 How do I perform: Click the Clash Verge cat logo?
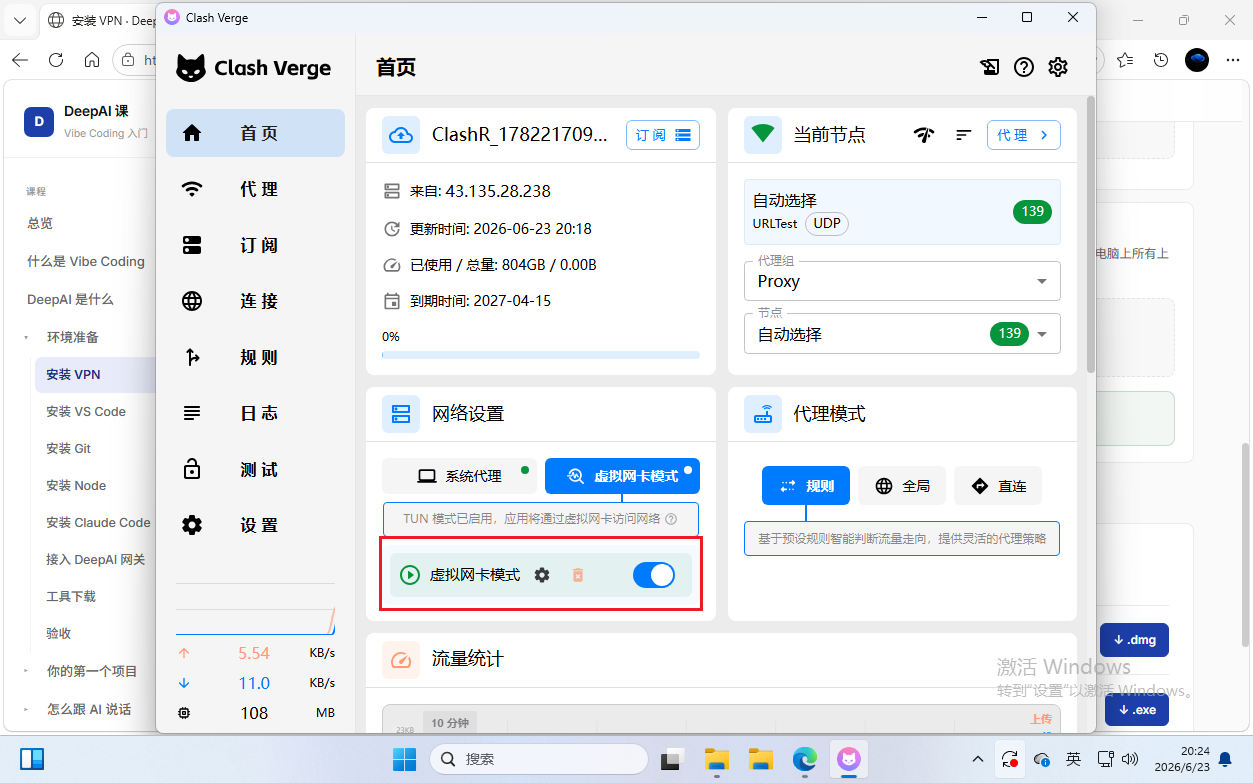191,68
